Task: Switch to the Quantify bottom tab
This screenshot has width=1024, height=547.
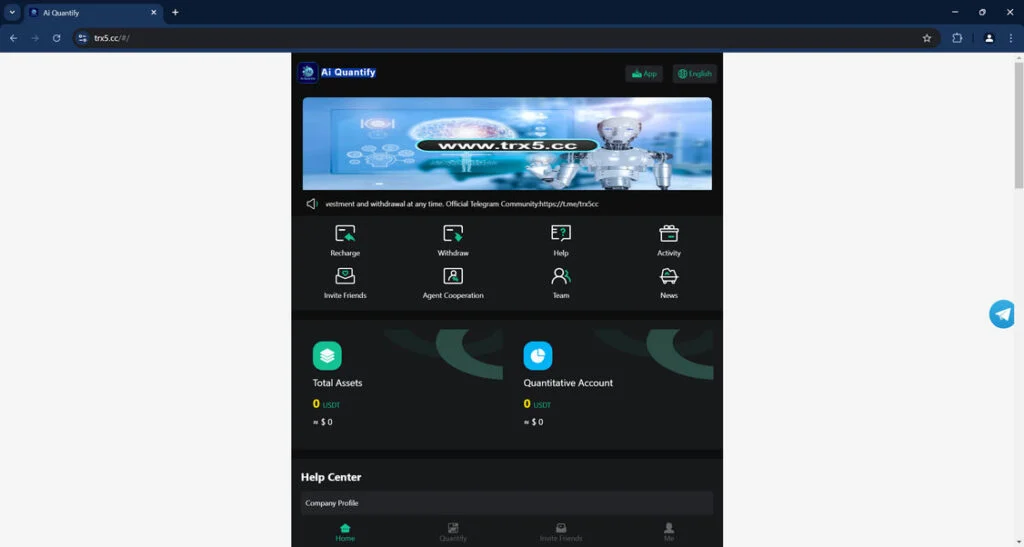Action: (x=453, y=533)
